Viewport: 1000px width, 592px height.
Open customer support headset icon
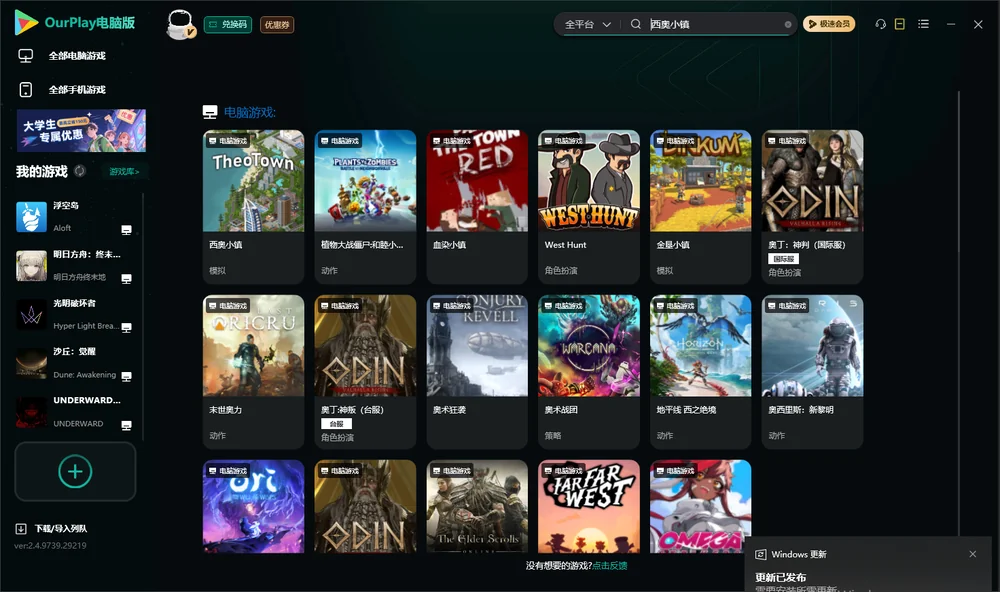coord(881,24)
